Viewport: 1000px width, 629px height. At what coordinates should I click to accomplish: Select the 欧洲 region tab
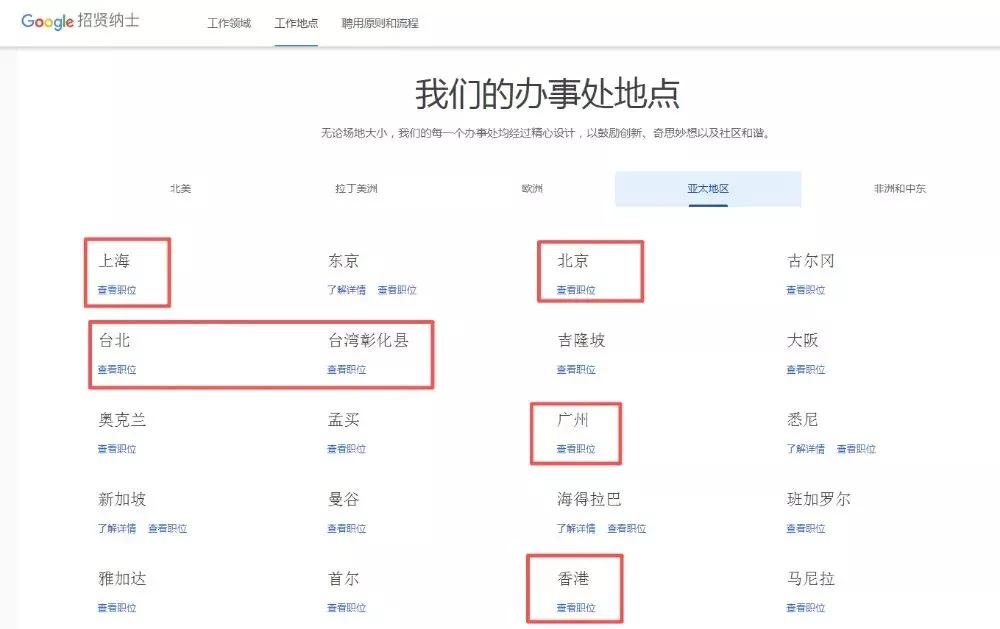pyautogui.click(x=532, y=189)
